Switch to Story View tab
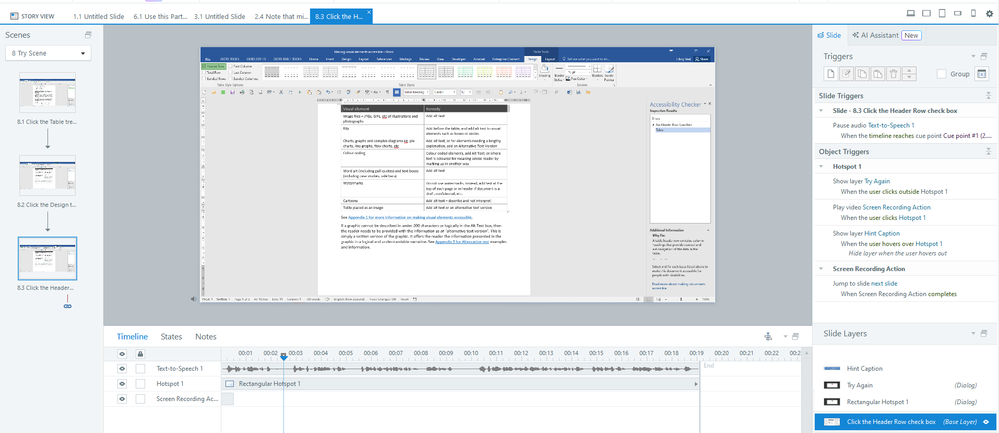The width and height of the screenshot is (999, 433). click(33, 15)
